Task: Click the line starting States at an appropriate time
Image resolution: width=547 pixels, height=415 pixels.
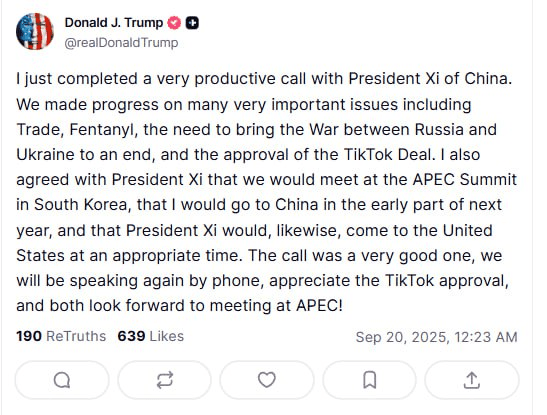Action: pos(259,256)
